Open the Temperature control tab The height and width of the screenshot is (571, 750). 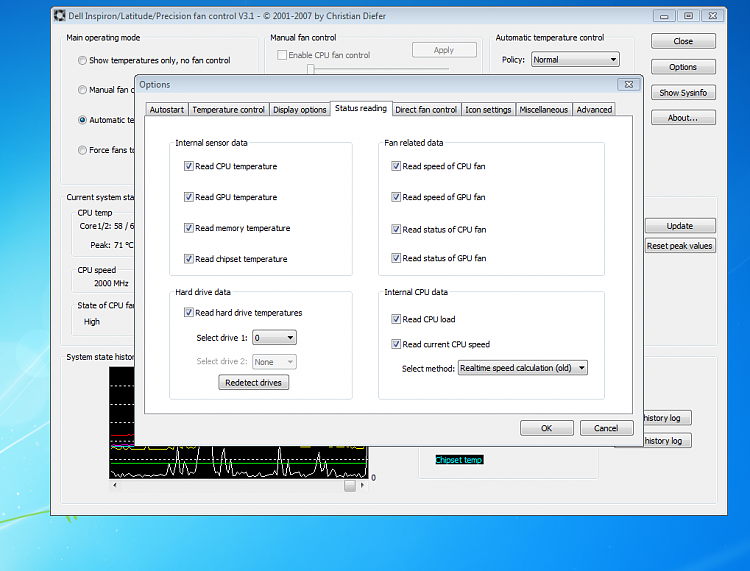click(x=229, y=110)
